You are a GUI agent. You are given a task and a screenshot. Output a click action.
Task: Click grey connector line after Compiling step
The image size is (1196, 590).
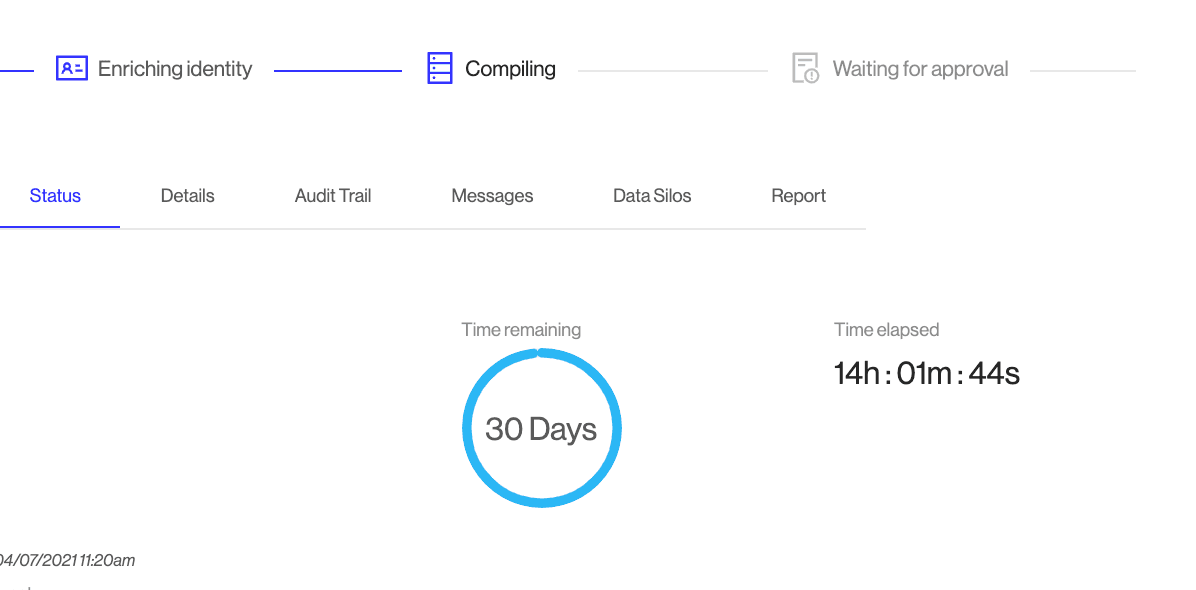(672, 71)
